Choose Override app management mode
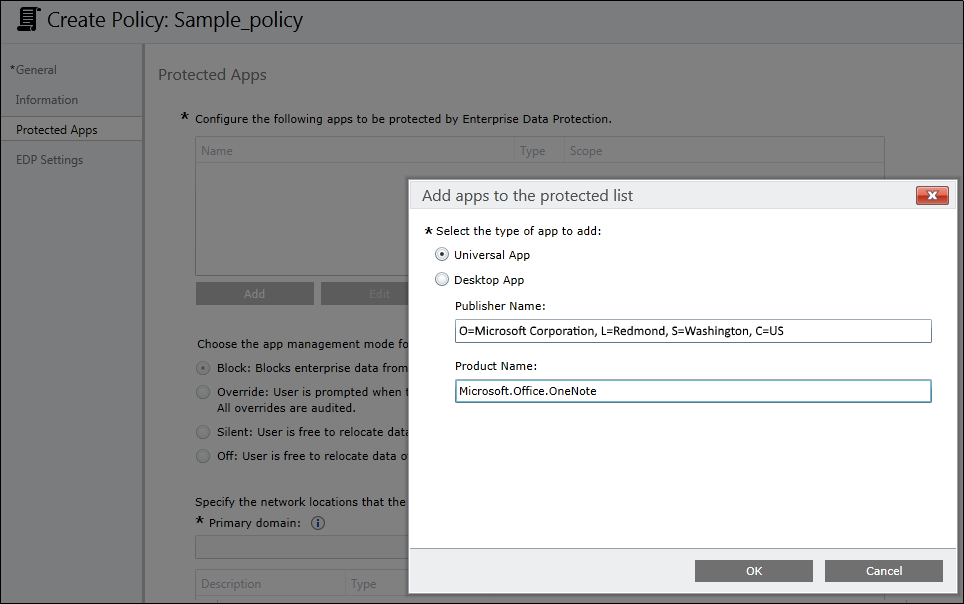Viewport: 964px width, 604px height. [x=204, y=392]
